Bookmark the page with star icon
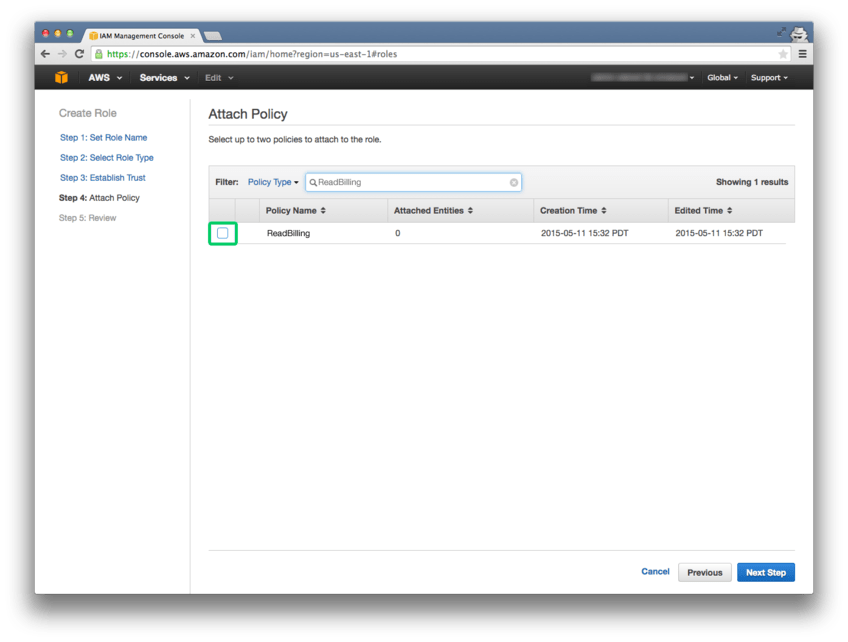The image size is (848, 642). coord(783,54)
